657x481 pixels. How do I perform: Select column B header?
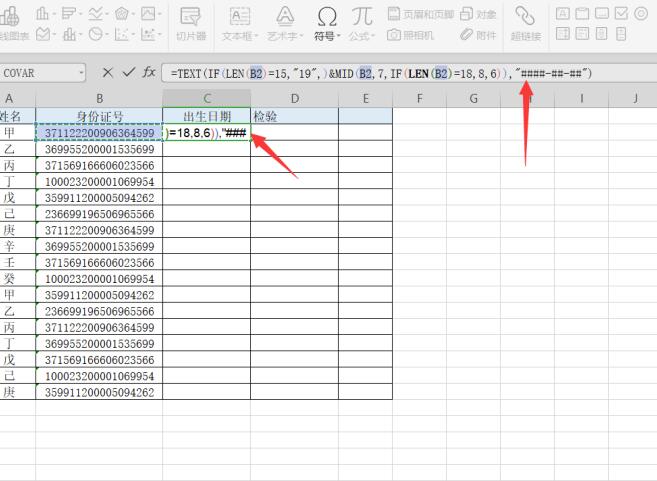pyautogui.click(x=99, y=98)
